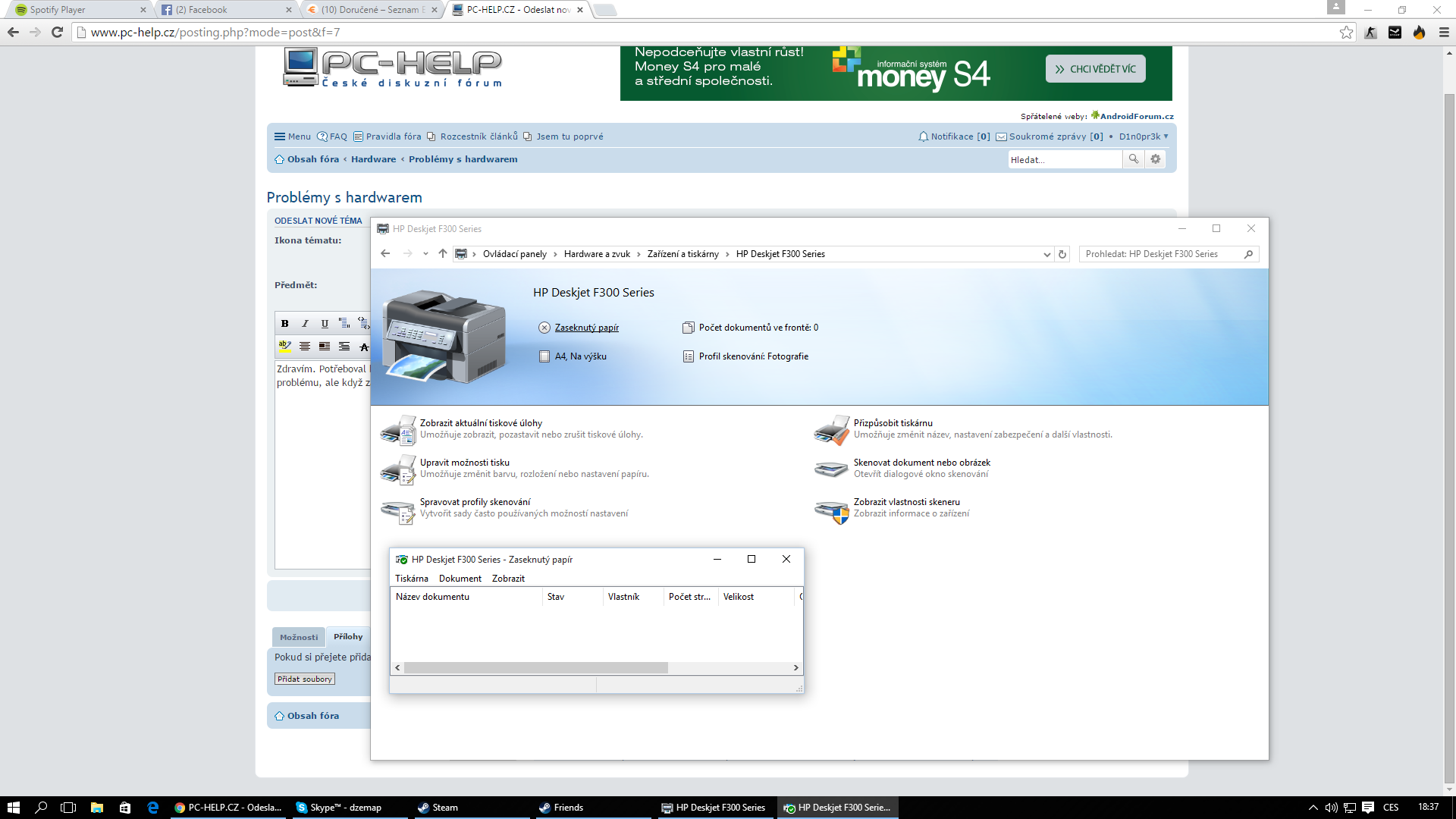
Task: Open Skenovat dokument nebo obrázek
Action: pos(921,463)
